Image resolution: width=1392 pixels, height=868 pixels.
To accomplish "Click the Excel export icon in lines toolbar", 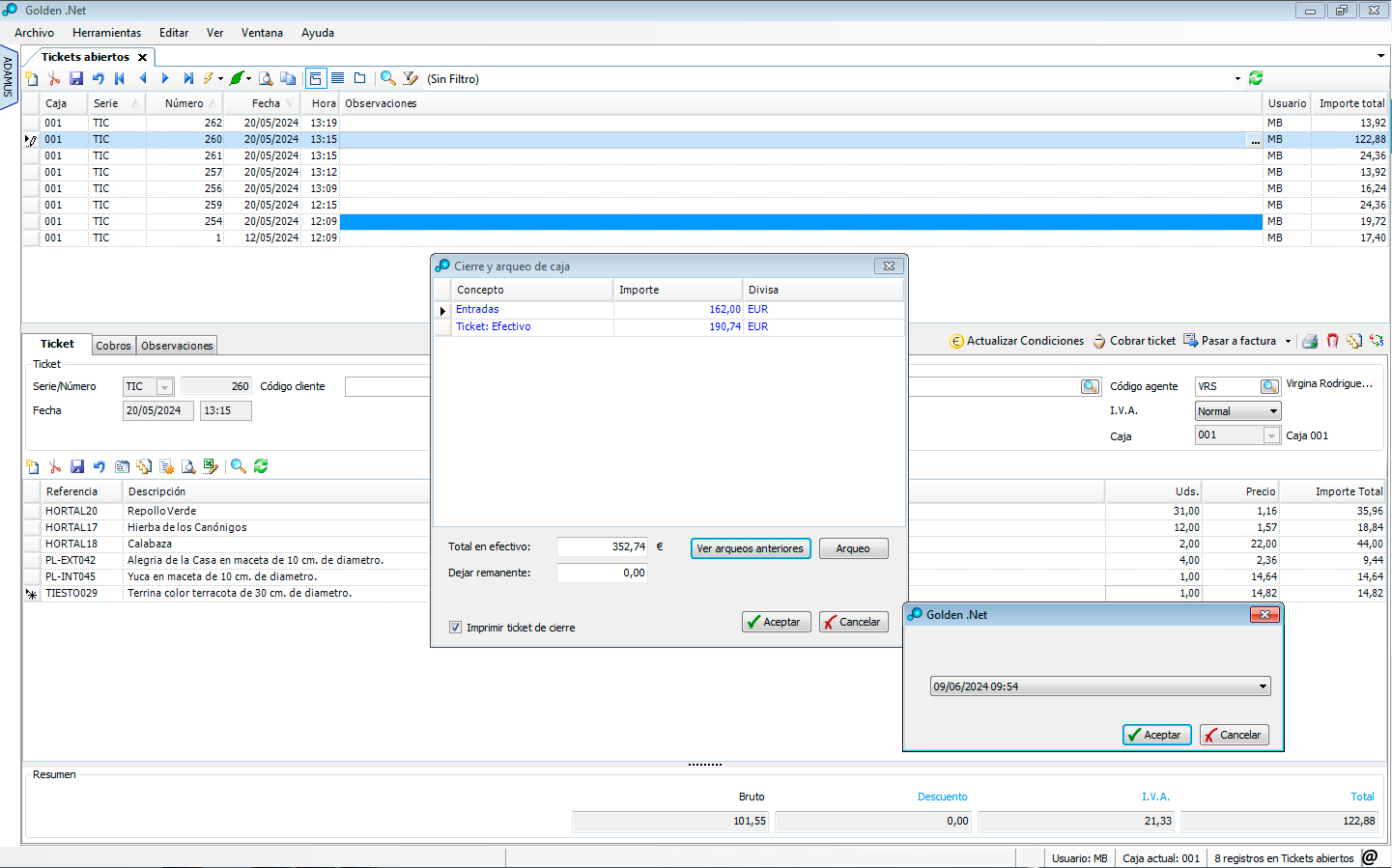I will pyautogui.click(x=211, y=466).
